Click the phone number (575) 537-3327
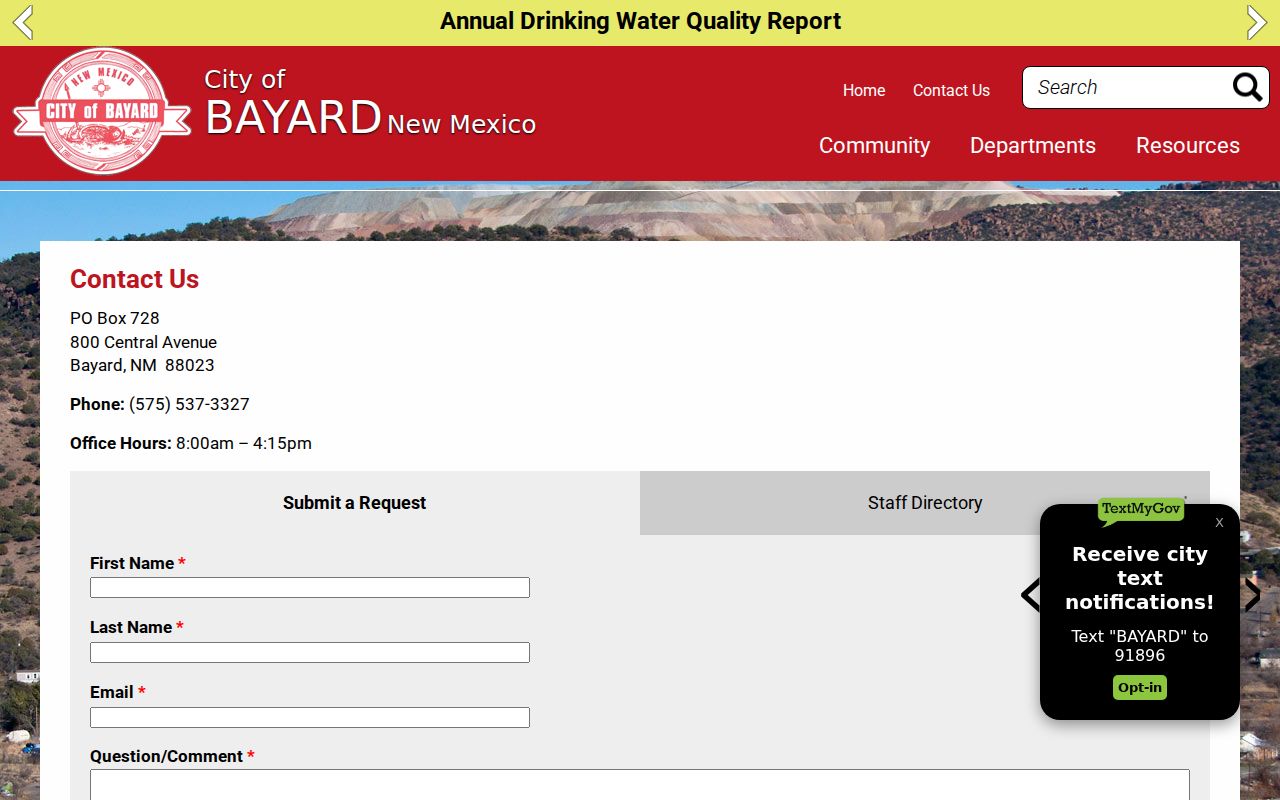The width and height of the screenshot is (1280, 800). (x=189, y=404)
